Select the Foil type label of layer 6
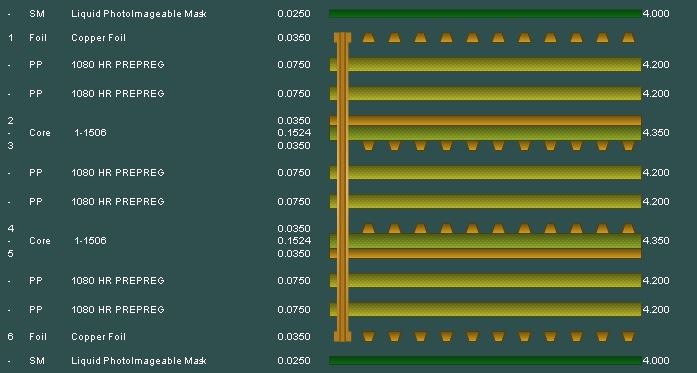Screen dimensions: 697x373 [38, 337]
